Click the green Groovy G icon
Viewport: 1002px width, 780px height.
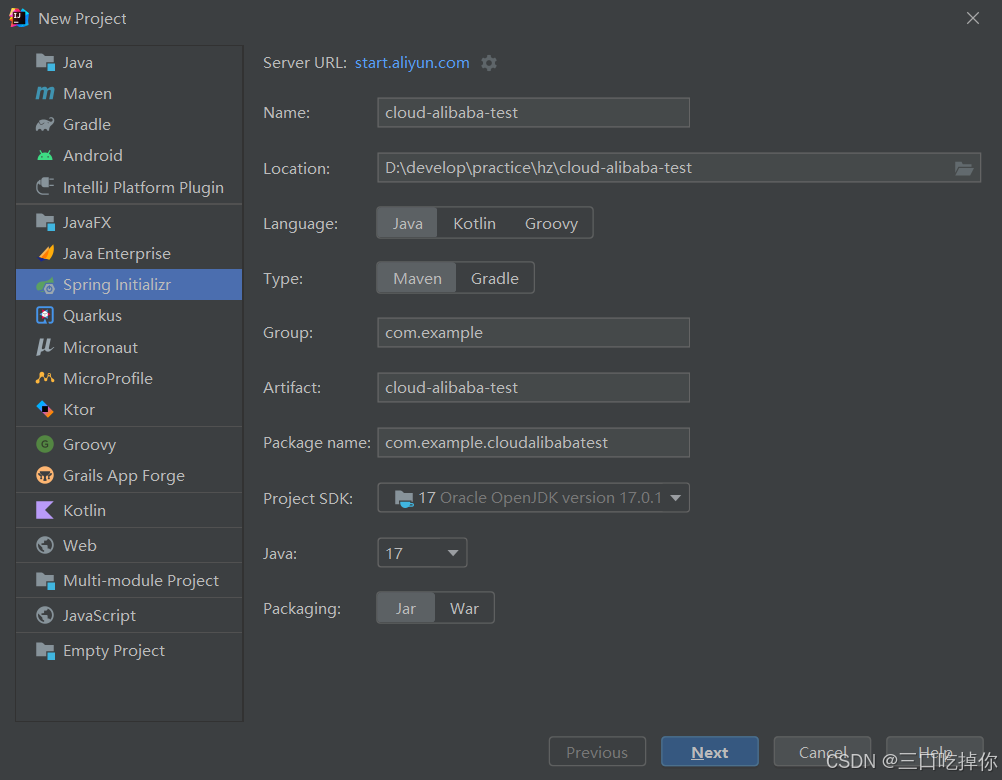[45, 444]
